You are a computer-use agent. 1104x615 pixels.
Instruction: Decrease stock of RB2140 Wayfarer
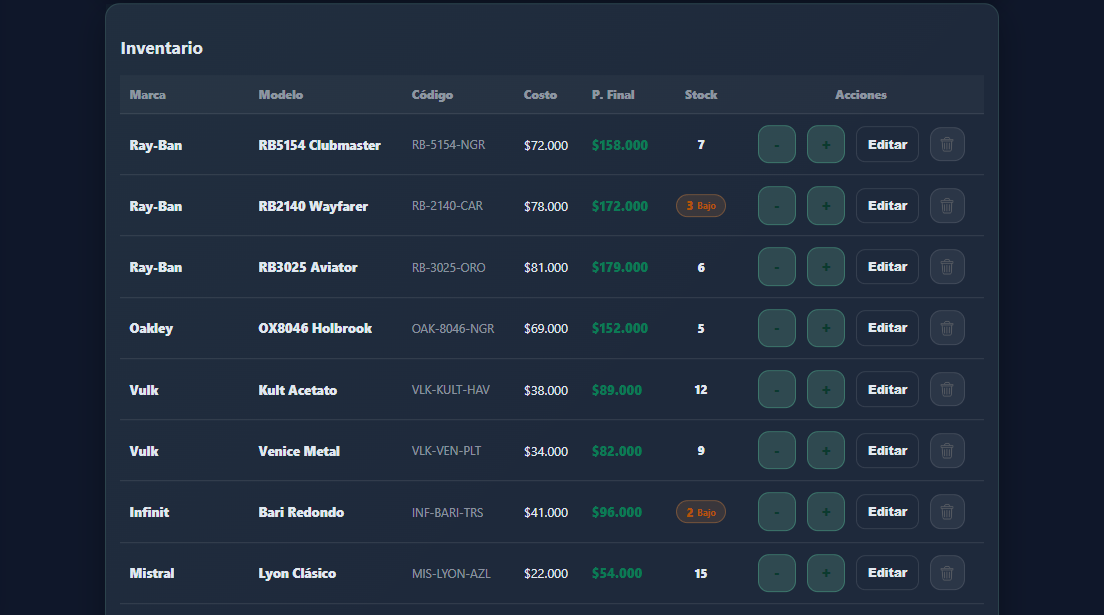(777, 206)
